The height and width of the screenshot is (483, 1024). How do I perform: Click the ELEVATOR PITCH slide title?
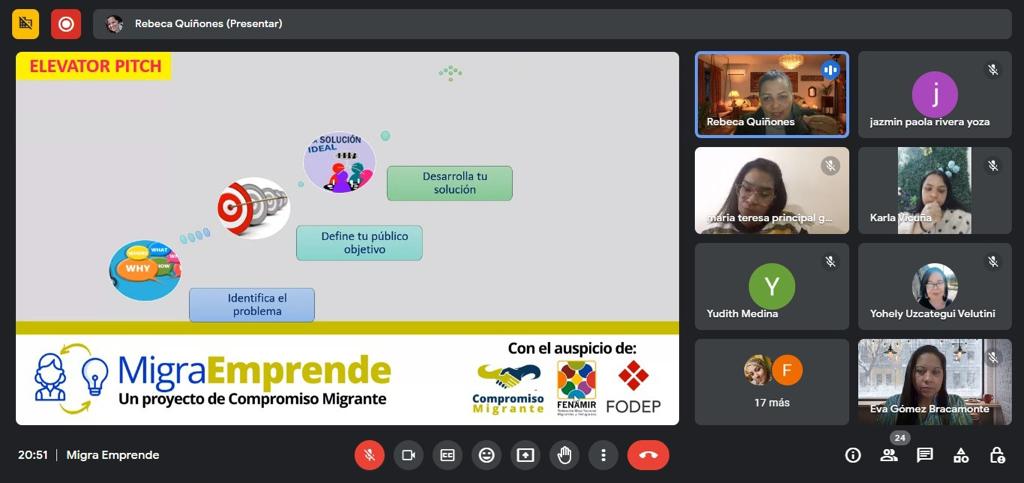[x=95, y=66]
